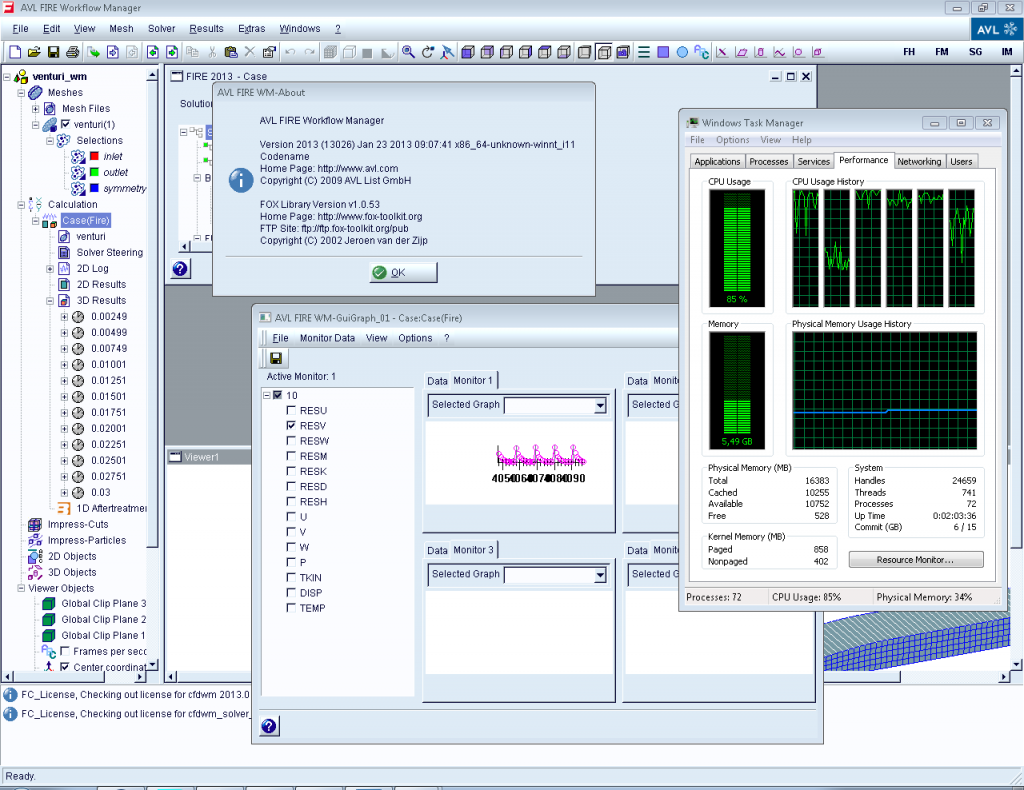1024x790 pixels.
Task: Open the Solver menu
Action: click(161, 29)
